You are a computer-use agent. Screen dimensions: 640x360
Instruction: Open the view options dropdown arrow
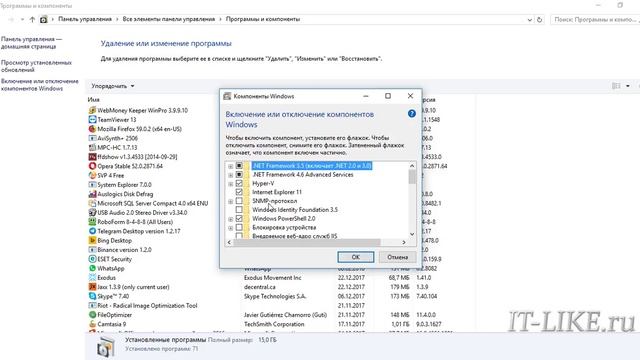point(628,86)
